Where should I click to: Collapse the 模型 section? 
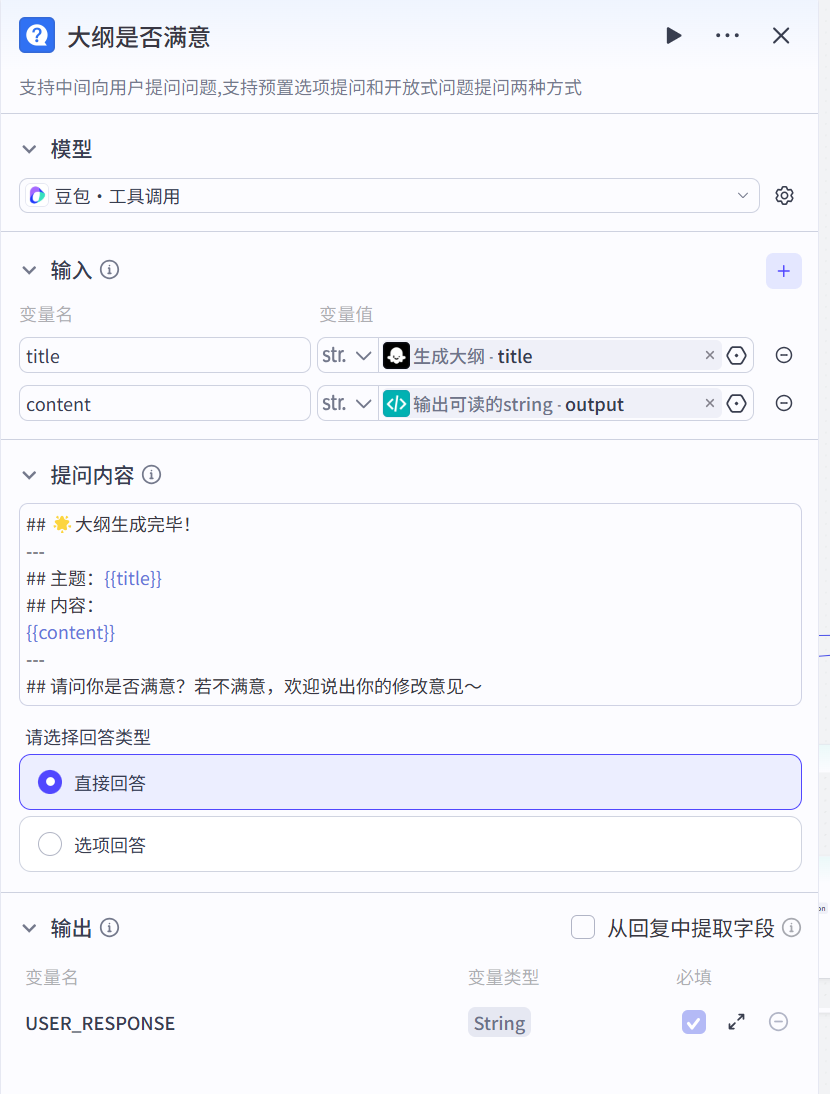coord(29,149)
